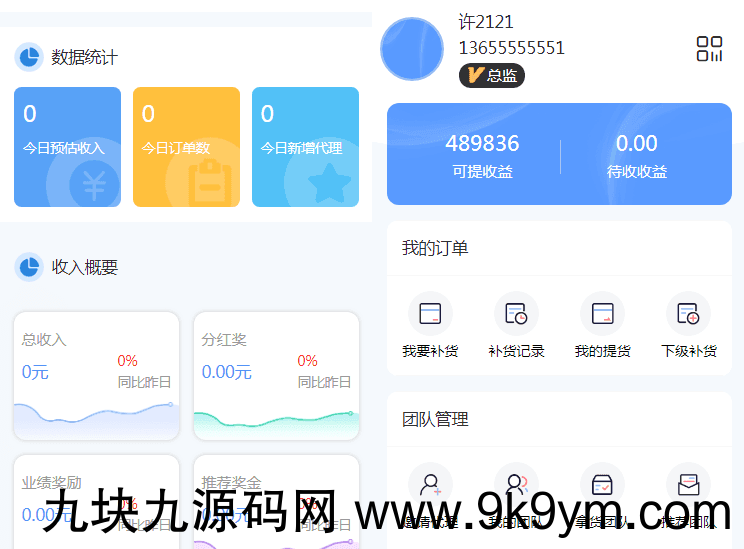Open the QR code scanner icon

pyautogui.click(x=709, y=49)
